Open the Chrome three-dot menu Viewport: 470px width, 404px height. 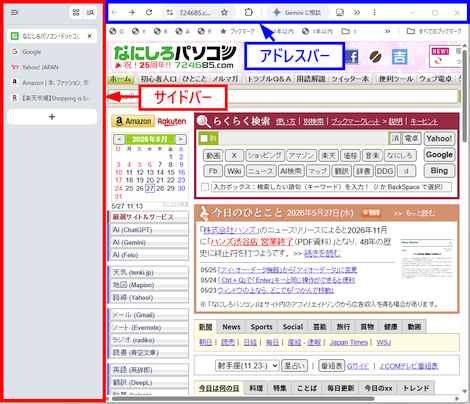click(x=374, y=13)
